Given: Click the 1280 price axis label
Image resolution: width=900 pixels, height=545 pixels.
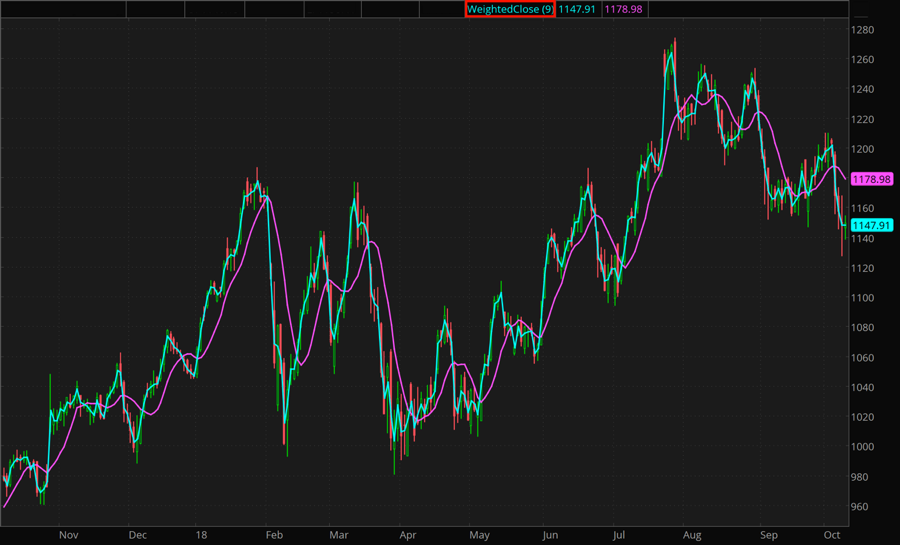Looking at the screenshot, I should pos(861,30).
